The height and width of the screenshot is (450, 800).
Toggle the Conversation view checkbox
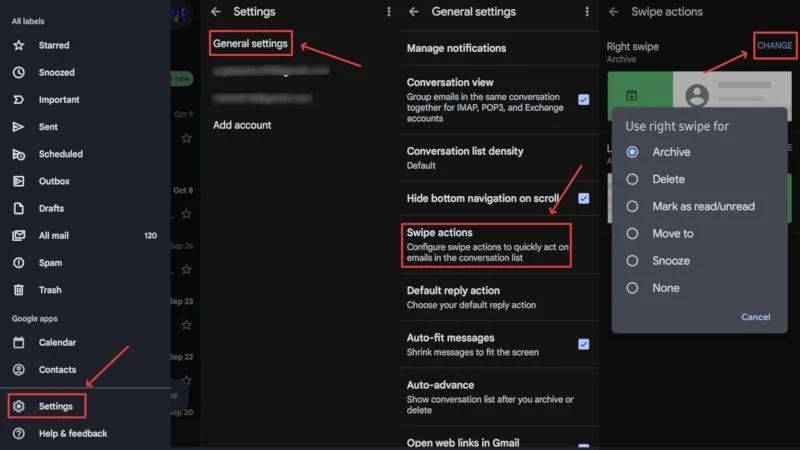(x=583, y=100)
